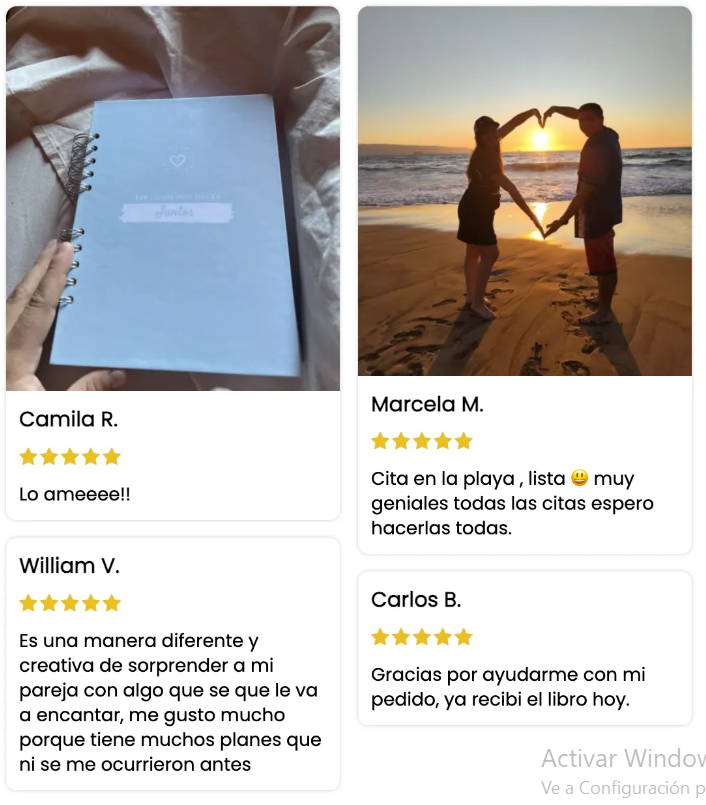This screenshot has height=805, width=706.
Task: Select reviewer name Marcela M.
Action: coord(427,405)
